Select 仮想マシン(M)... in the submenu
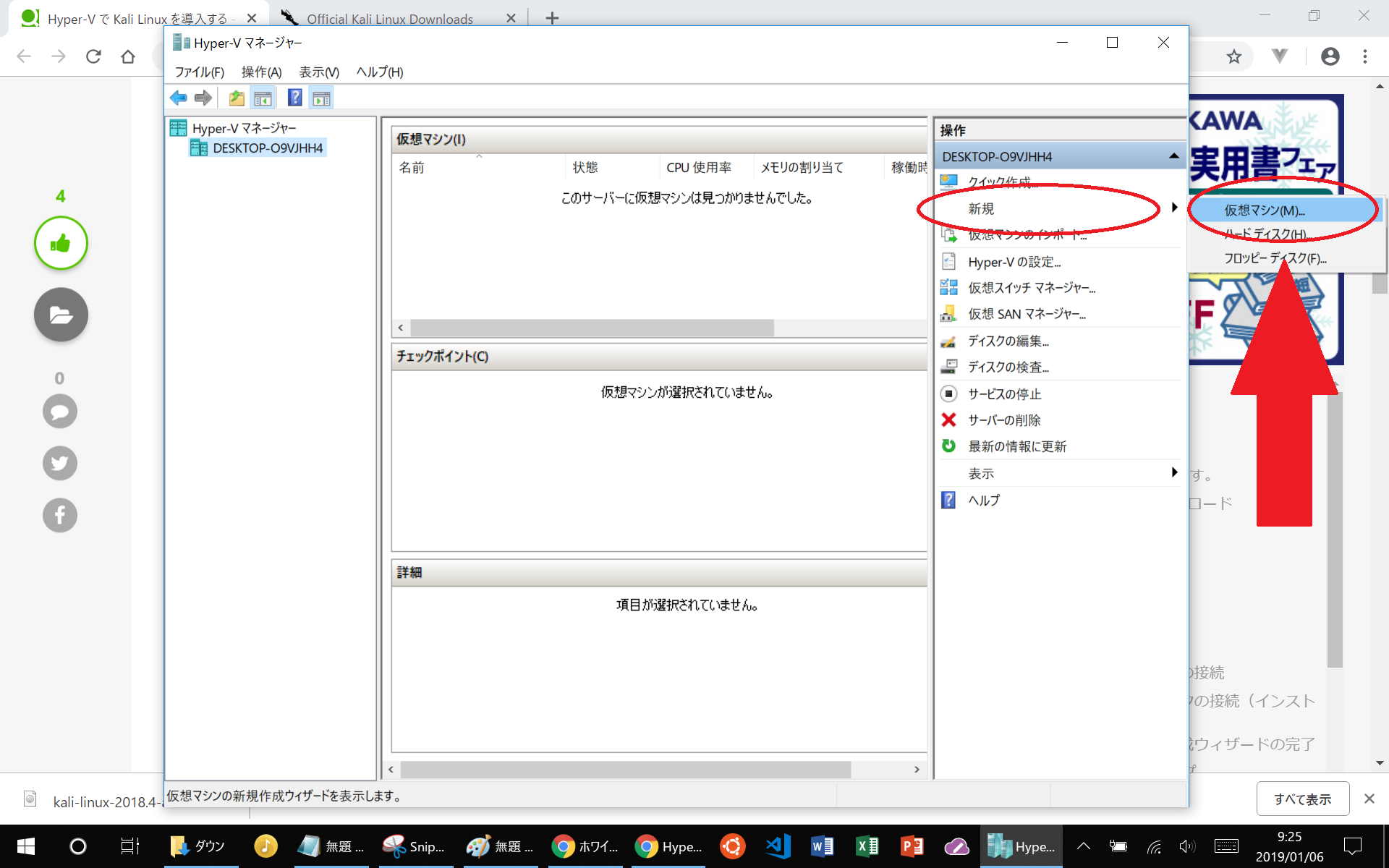Image resolution: width=1389 pixels, height=868 pixels. (x=1264, y=210)
